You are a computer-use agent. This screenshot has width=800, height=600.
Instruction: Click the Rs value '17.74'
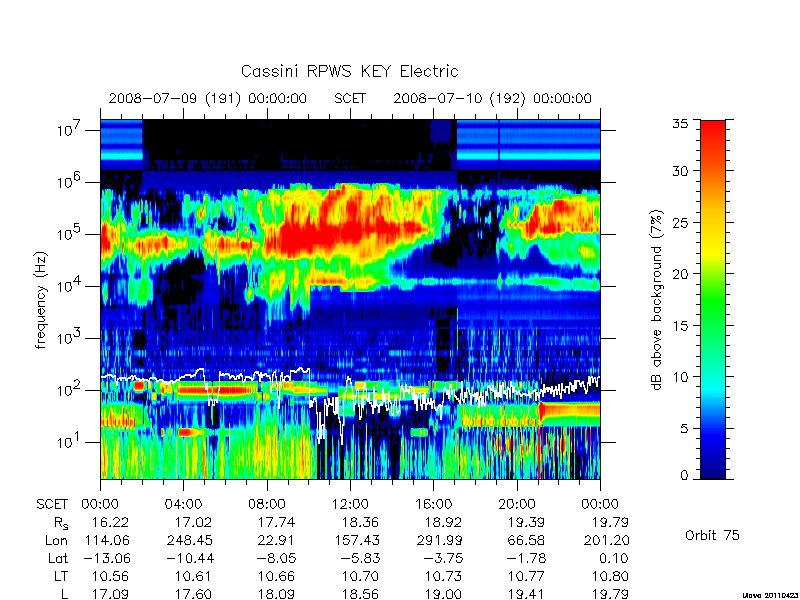(x=276, y=522)
